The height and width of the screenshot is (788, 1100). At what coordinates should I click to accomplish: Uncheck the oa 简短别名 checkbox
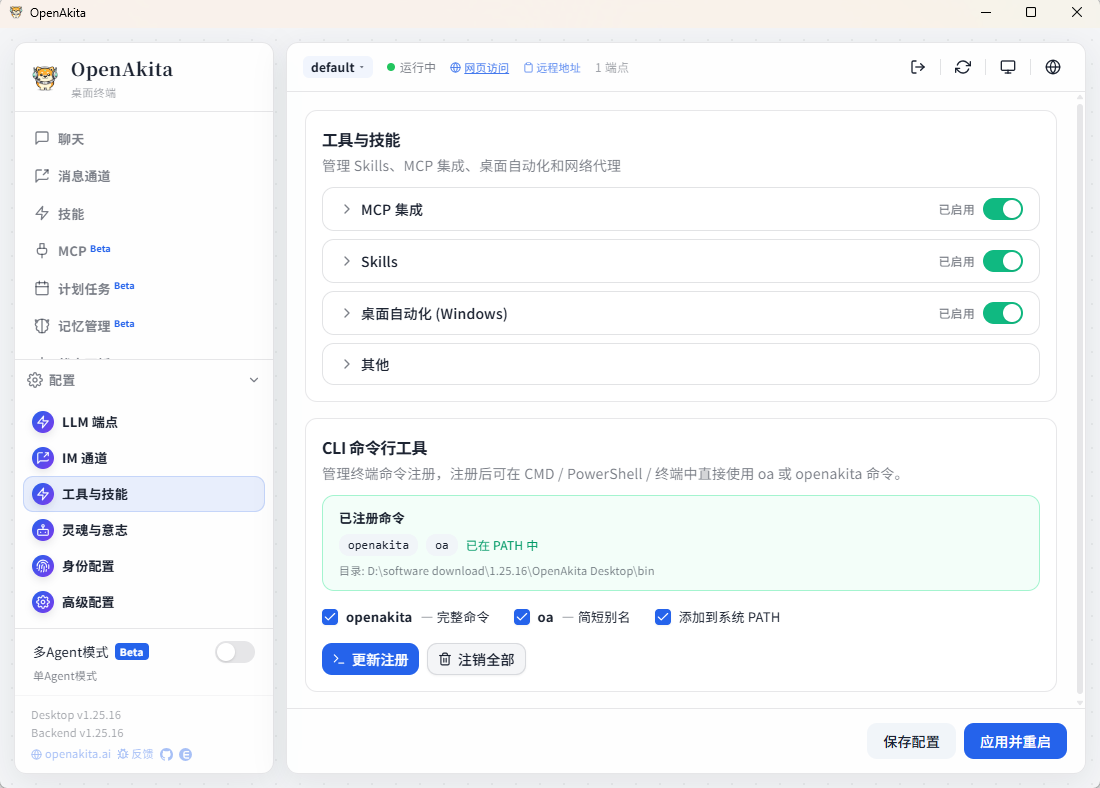tap(521, 617)
